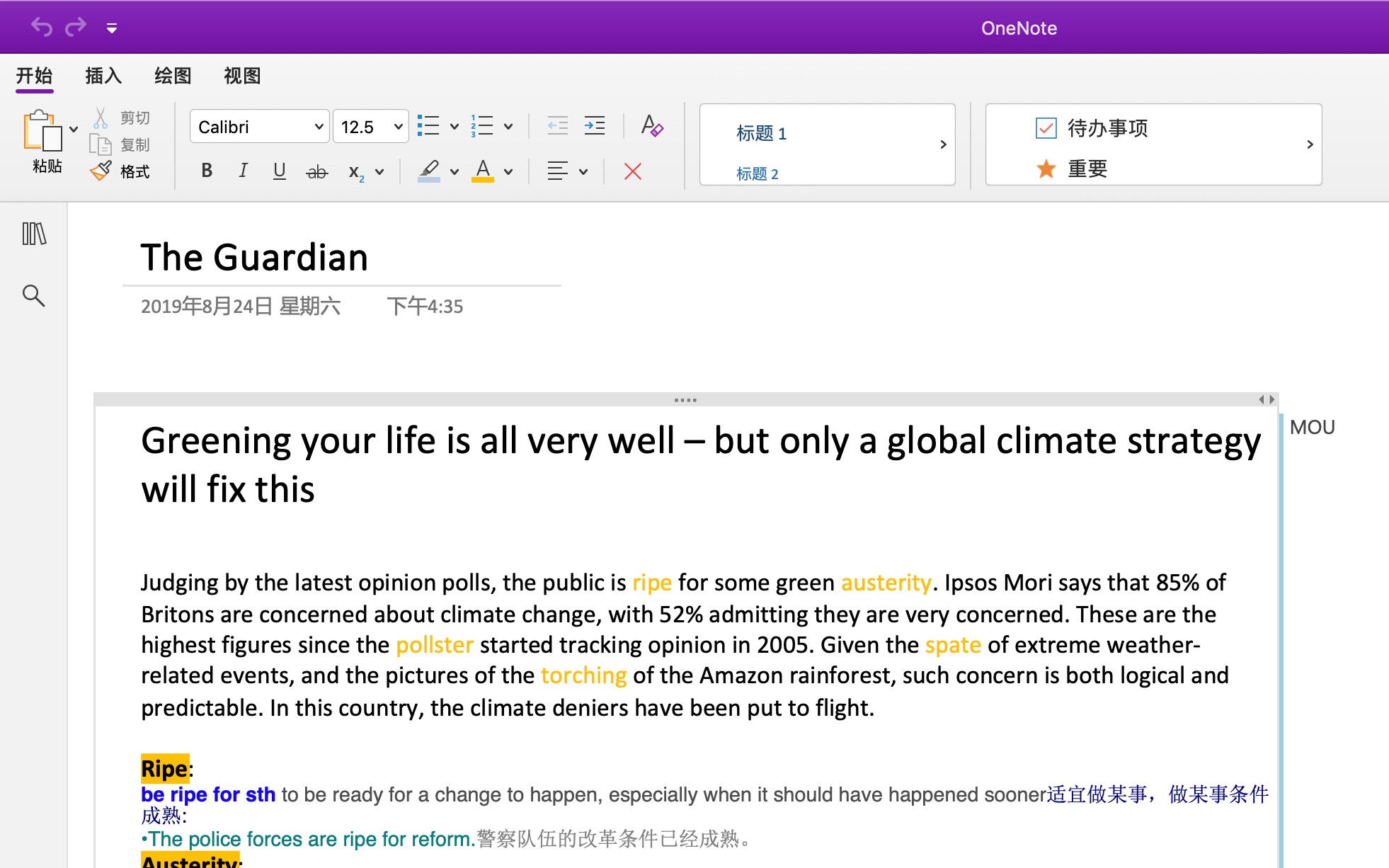Apply the 标题 1 heading style

[x=762, y=133]
